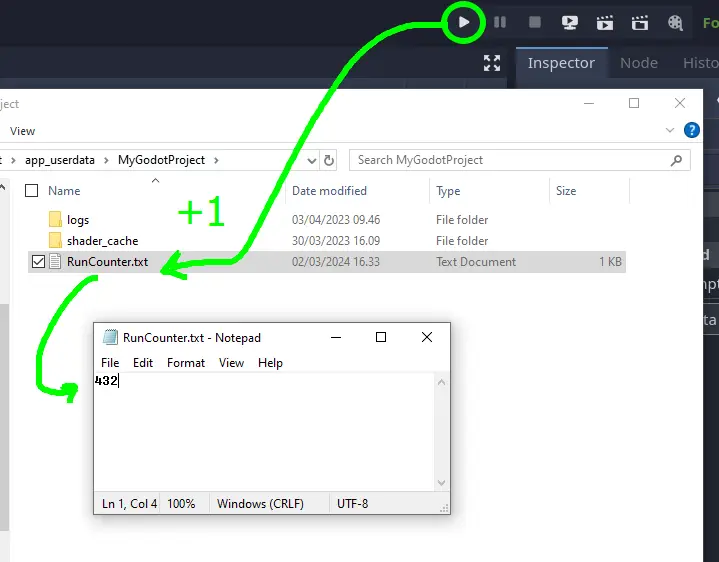
Task: Click the RunCounter.txt document icon
Action: (x=55, y=261)
